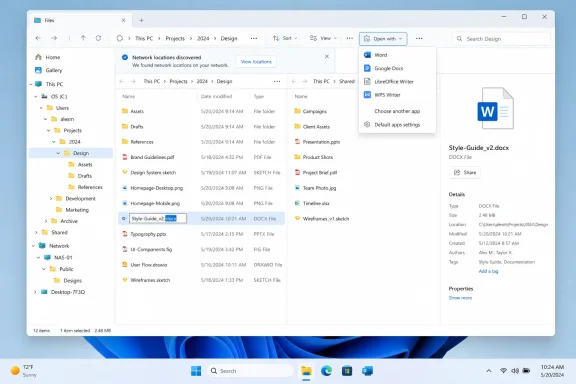Screen dimensions: 576x384
Task: Open Word from the taskbar
Action: [367, 371]
